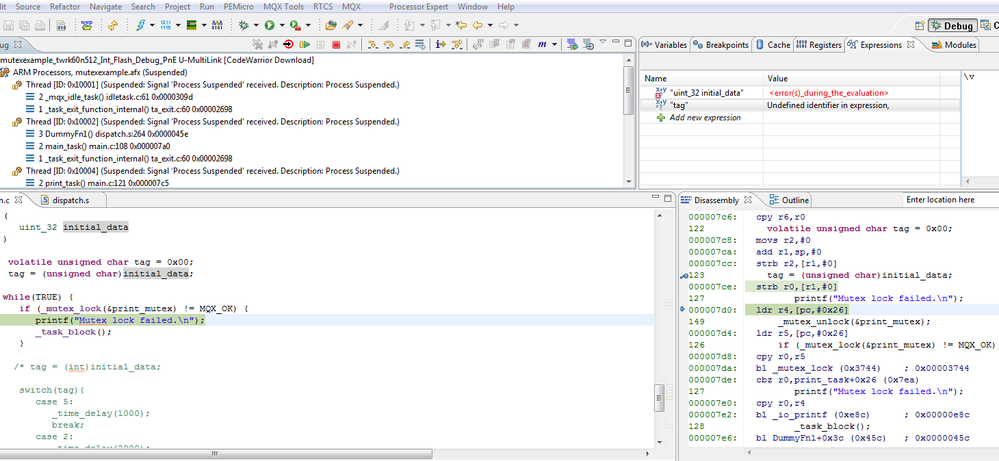Select the "uint_32 initial_data" expression row

(x=800, y=92)
